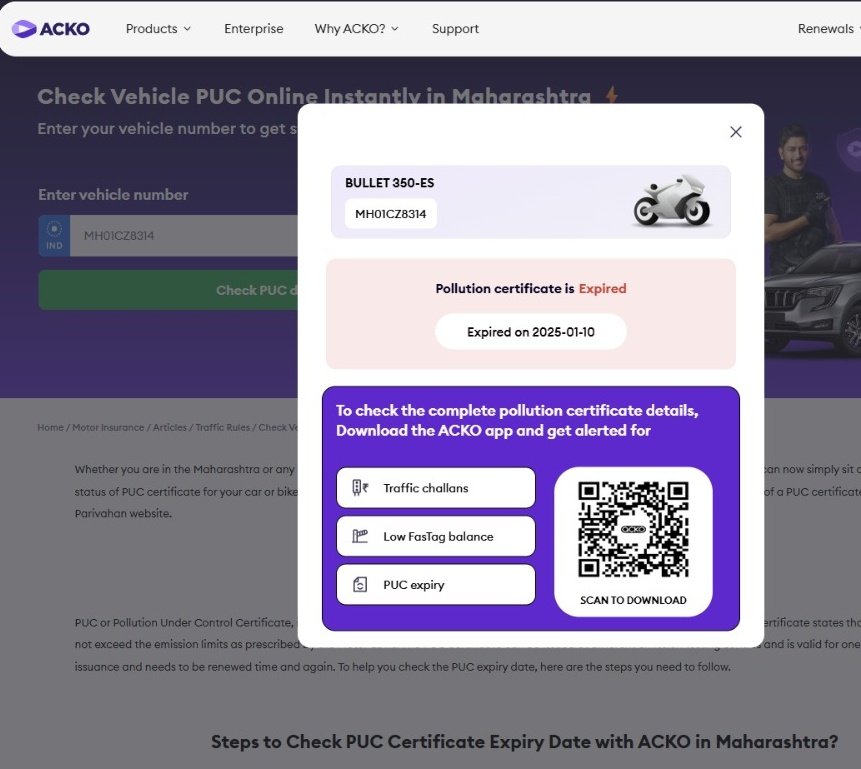Image resolution: width=861 pixels, height=769 pixels.
Task: Click the Enter vehicle number label
Action: tap(113, 194)
